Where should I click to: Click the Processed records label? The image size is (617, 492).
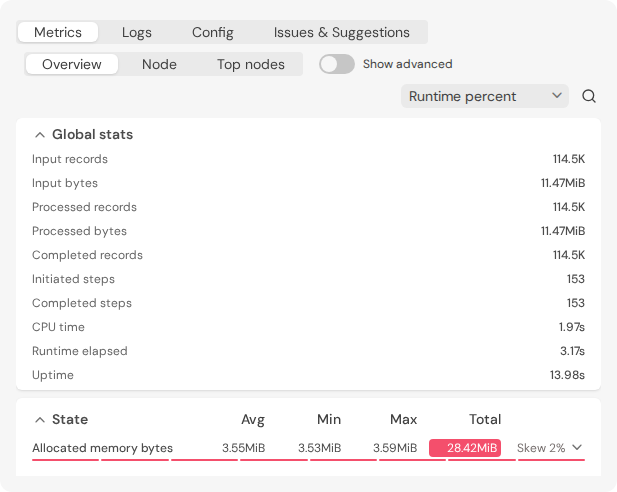click(x=84, y=207)
